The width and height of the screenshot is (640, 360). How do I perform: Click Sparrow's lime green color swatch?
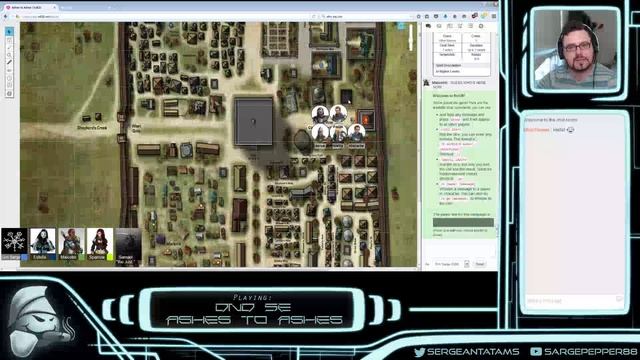tap(110, 257)
